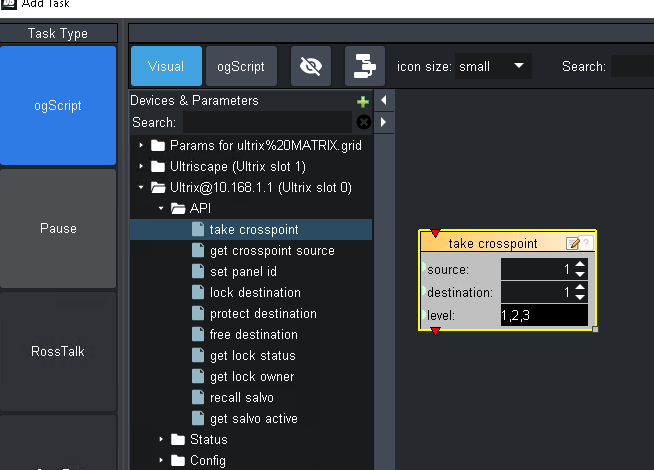Toggle the crossed-out eye visibility button
The width and height of the screenshot is (654, 470).
(311, 66)
